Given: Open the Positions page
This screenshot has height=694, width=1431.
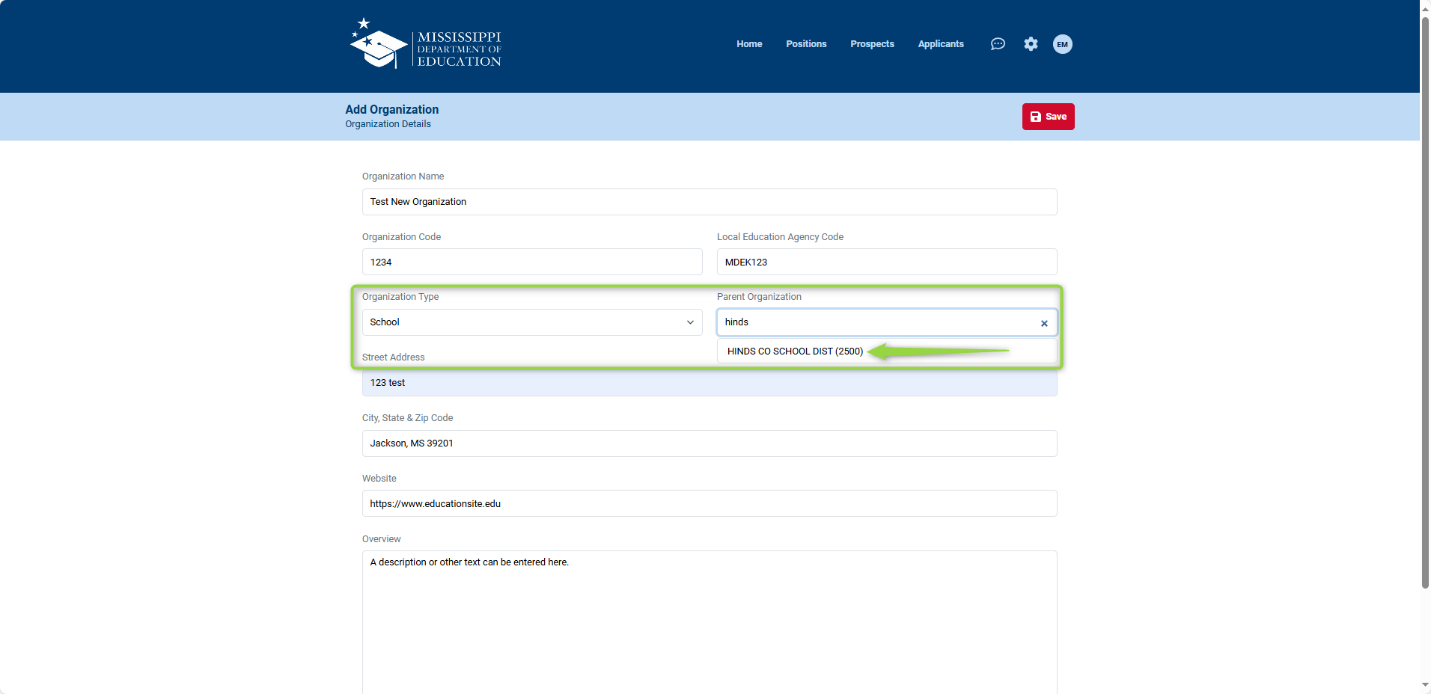Looking at the screenshot, I should pos(806,43).
